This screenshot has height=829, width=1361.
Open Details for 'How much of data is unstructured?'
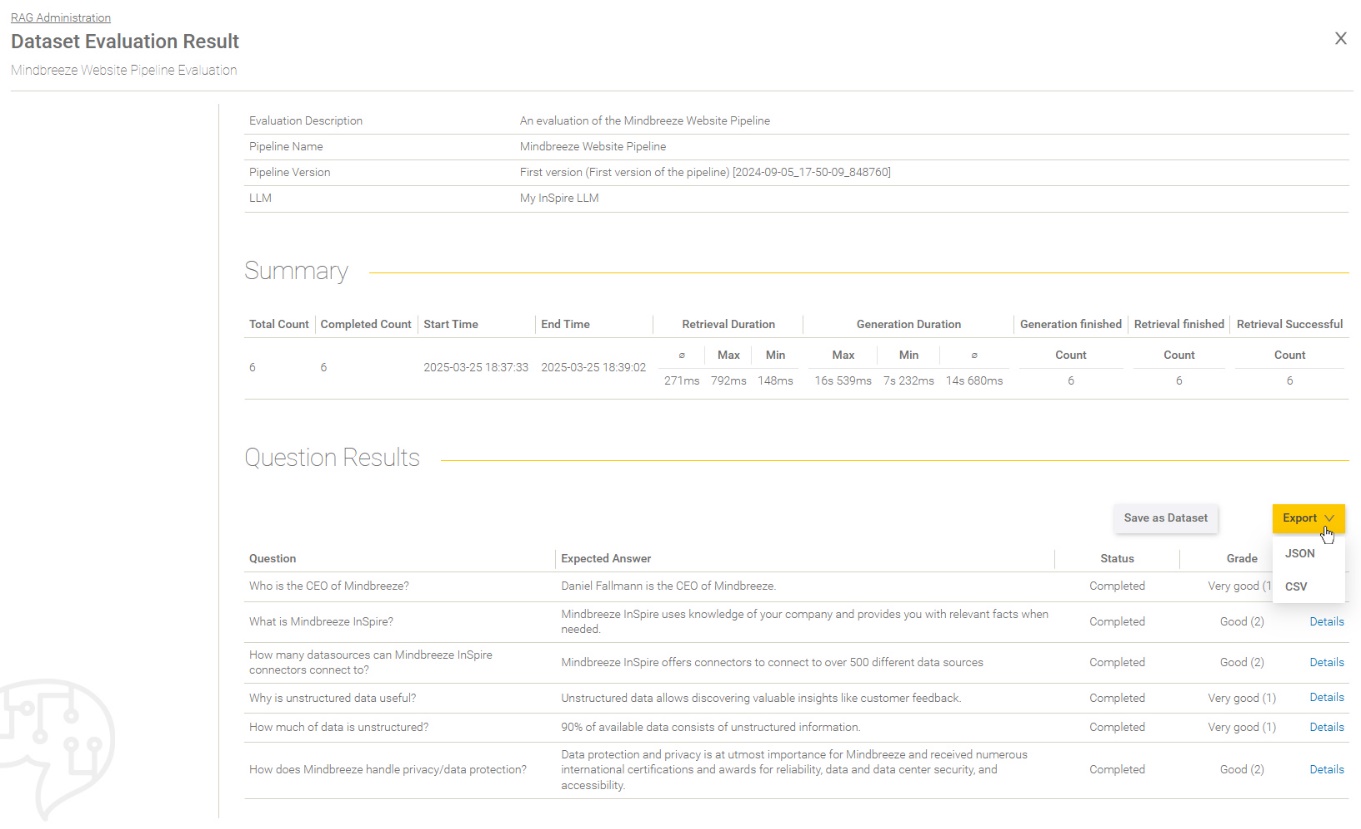coord(1326,727)
